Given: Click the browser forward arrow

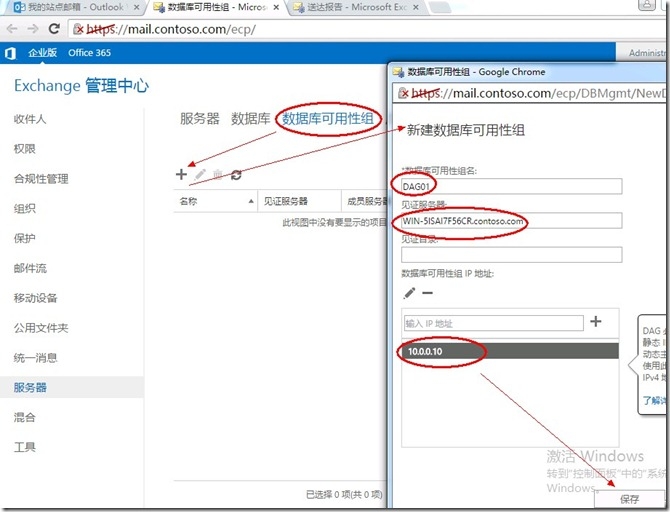Looking at the screenshot, I should point(32,29).
